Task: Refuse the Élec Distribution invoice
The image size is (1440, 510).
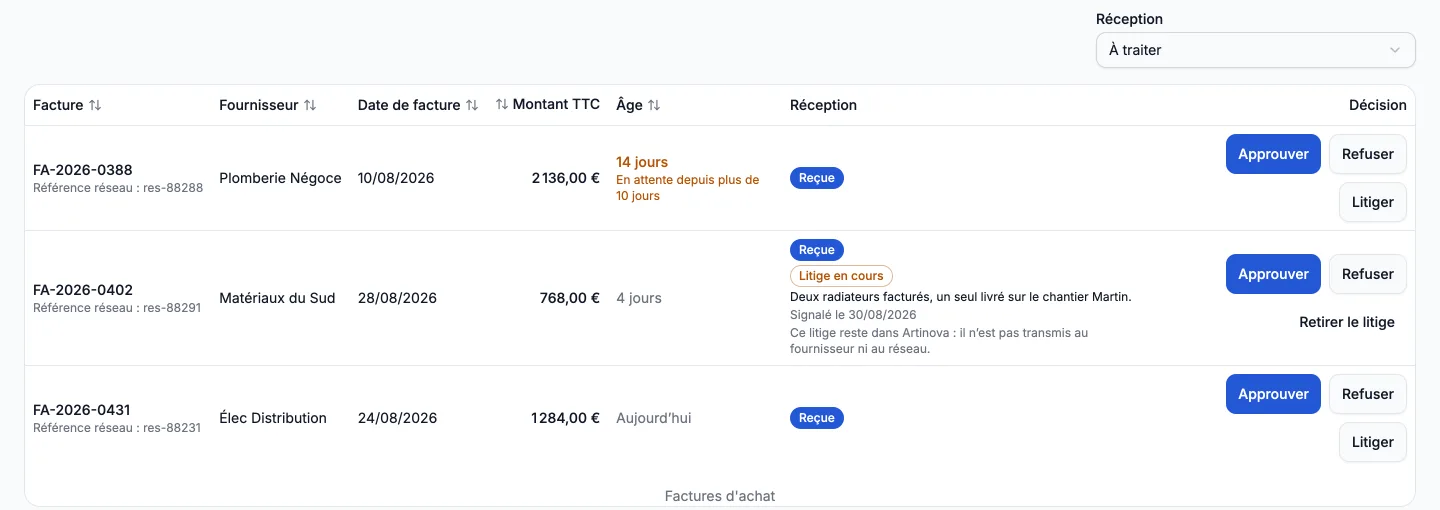Action: pos(1367,394)
